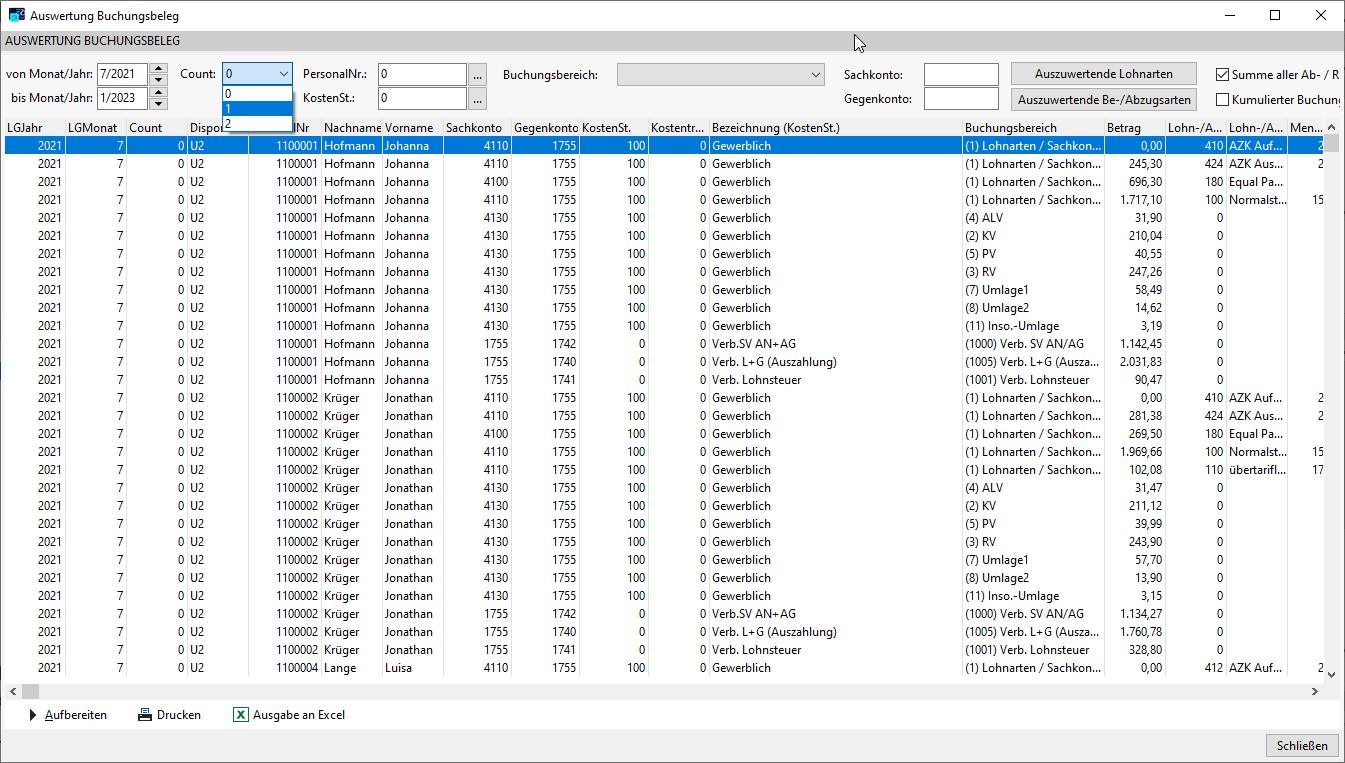This screenshot has width=1345, height=763.
Task: Select row with Betrag 1.717,10
Action: pyautogui.click(x=664, y=200)
